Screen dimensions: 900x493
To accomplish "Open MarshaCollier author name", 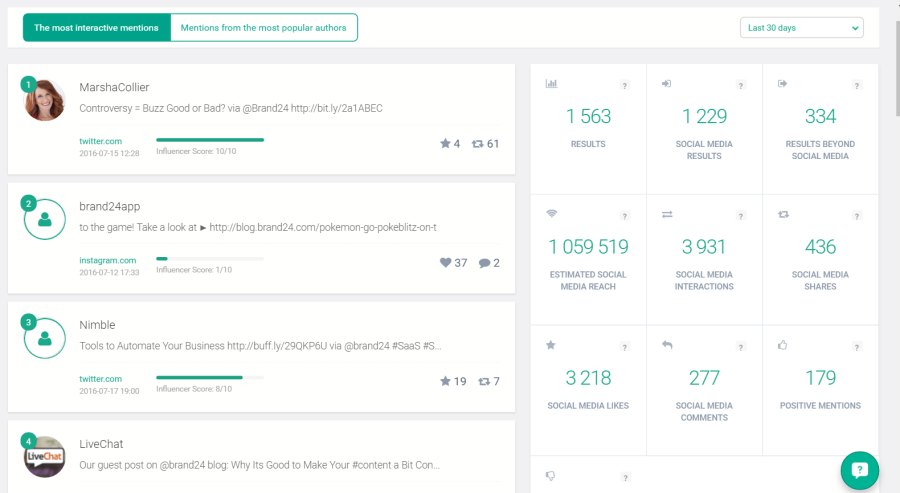I will click(x=114, y=87).
